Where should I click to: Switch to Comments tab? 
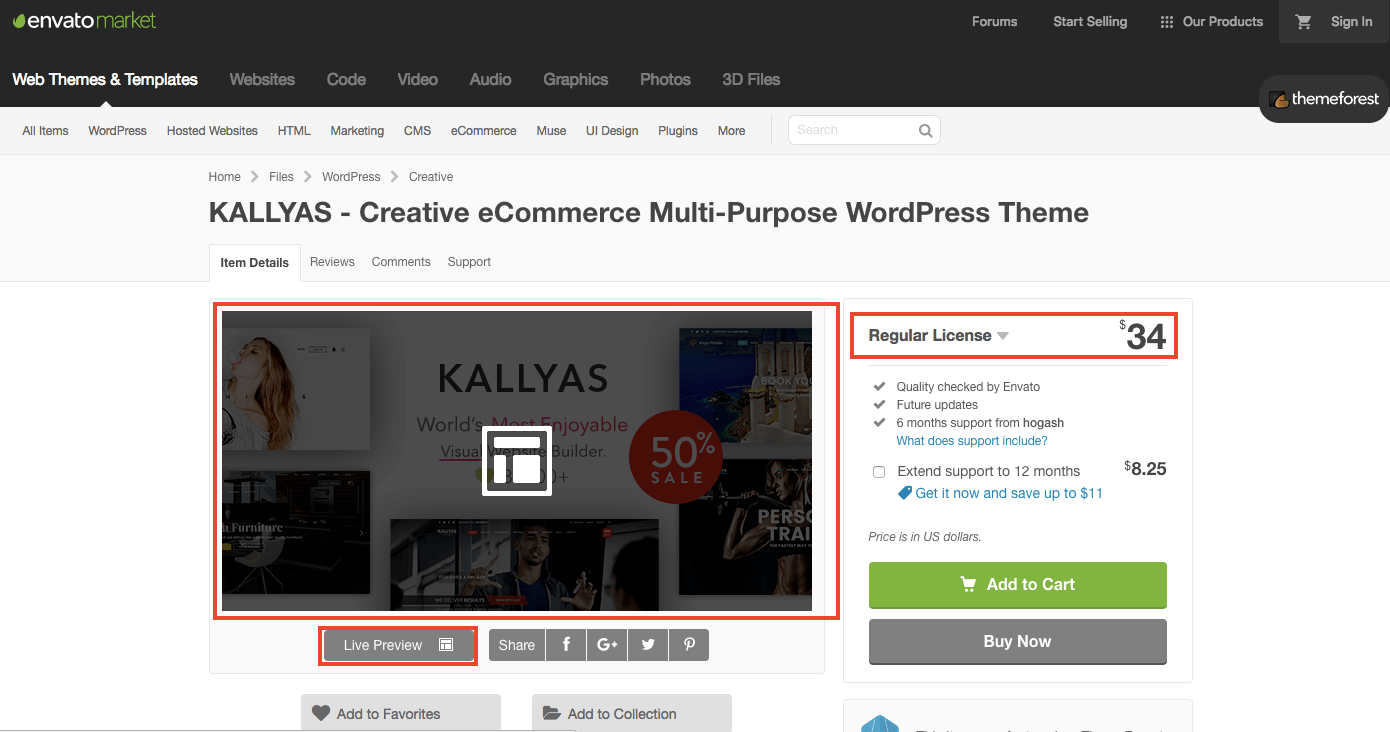pyautogui.click(x=401, y=262)
